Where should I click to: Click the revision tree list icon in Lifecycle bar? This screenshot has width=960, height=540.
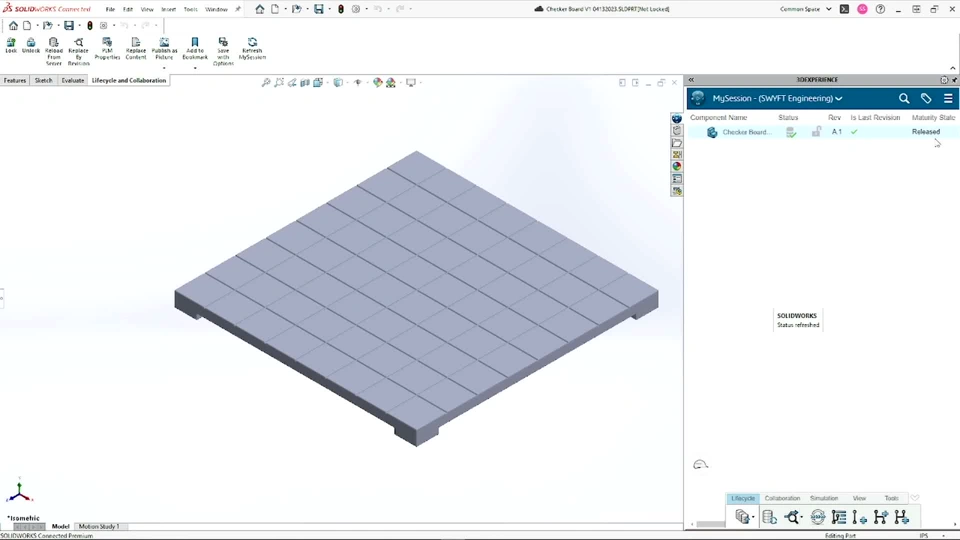point(839,517)
